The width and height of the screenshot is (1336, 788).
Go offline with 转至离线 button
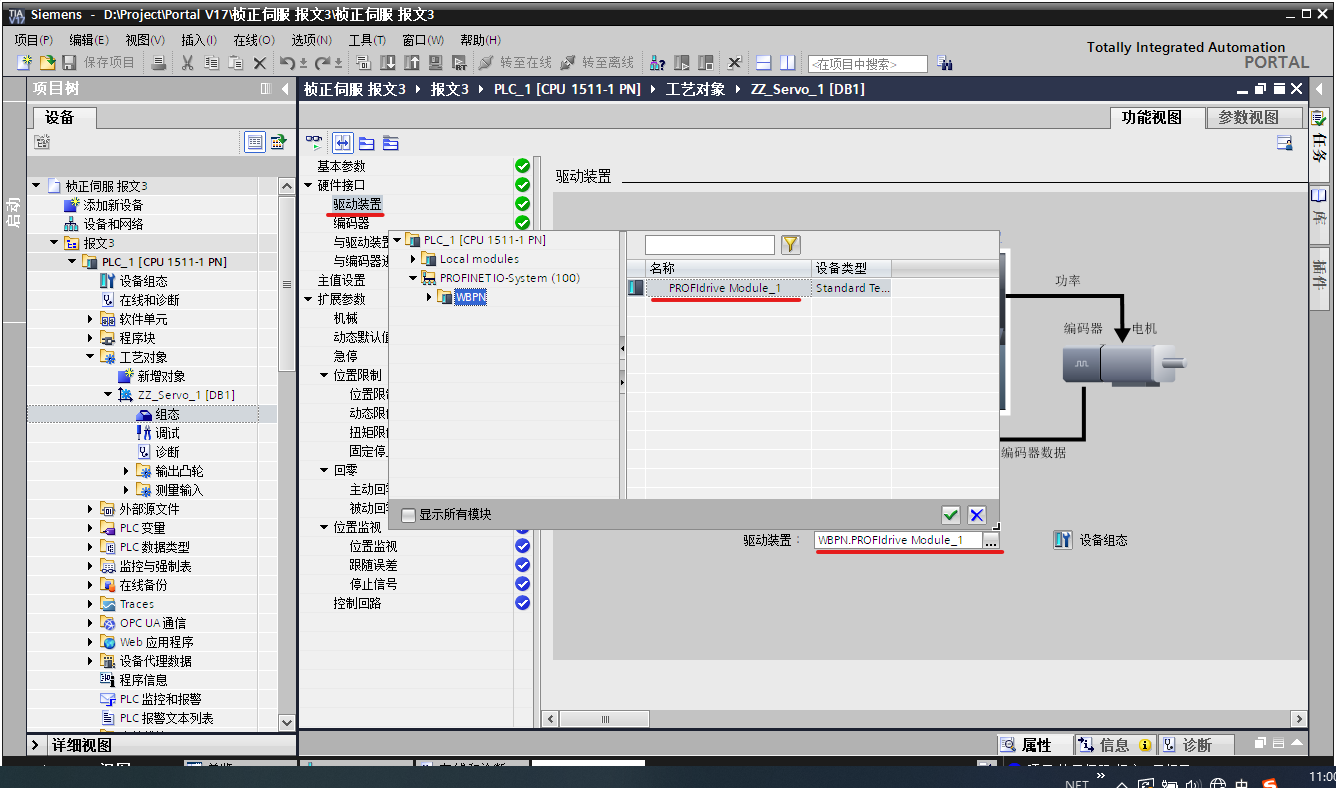pos(597,63)
